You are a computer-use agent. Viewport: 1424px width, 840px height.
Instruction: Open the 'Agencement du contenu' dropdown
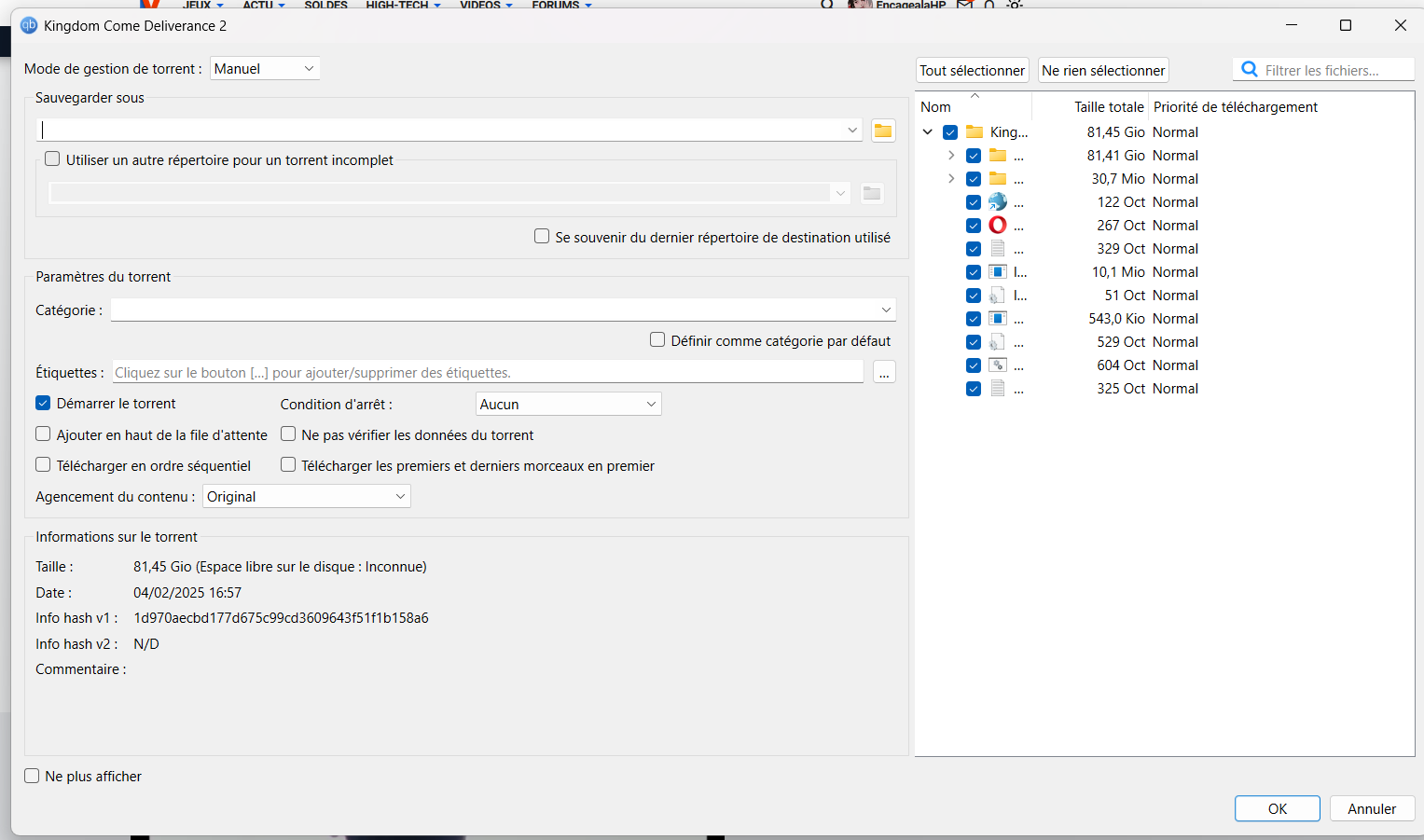click(x=307, y=496)
